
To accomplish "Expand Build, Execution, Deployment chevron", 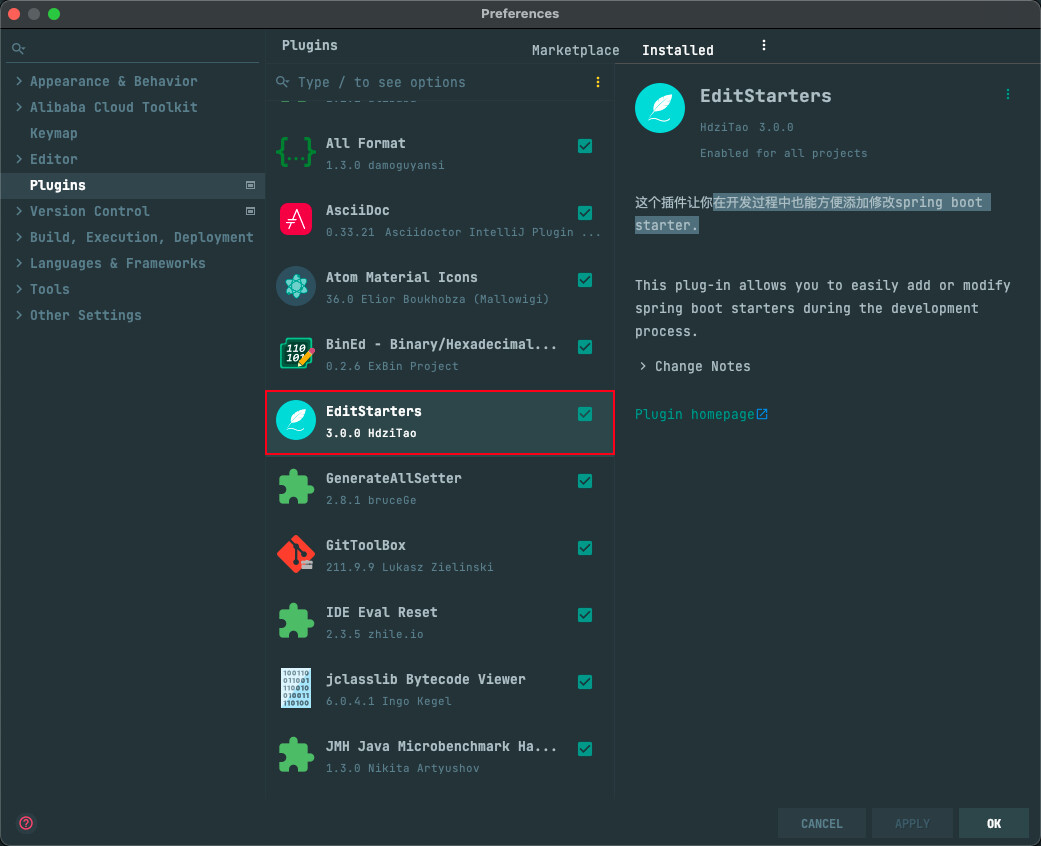I will click(x=19, y=237).
